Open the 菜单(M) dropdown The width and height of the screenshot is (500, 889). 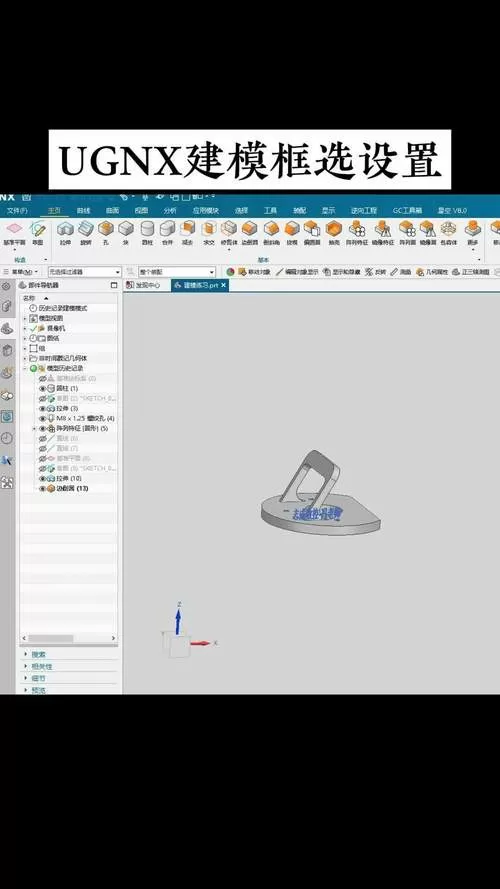[21, 272]
